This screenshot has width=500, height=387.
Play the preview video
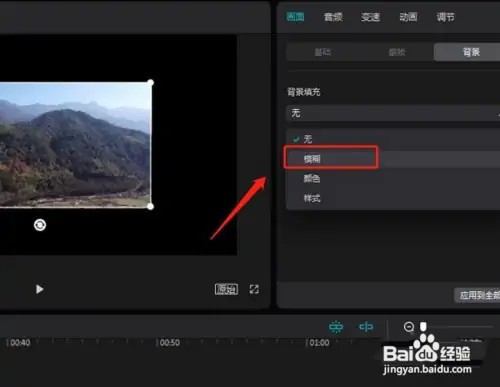[39, 289]
